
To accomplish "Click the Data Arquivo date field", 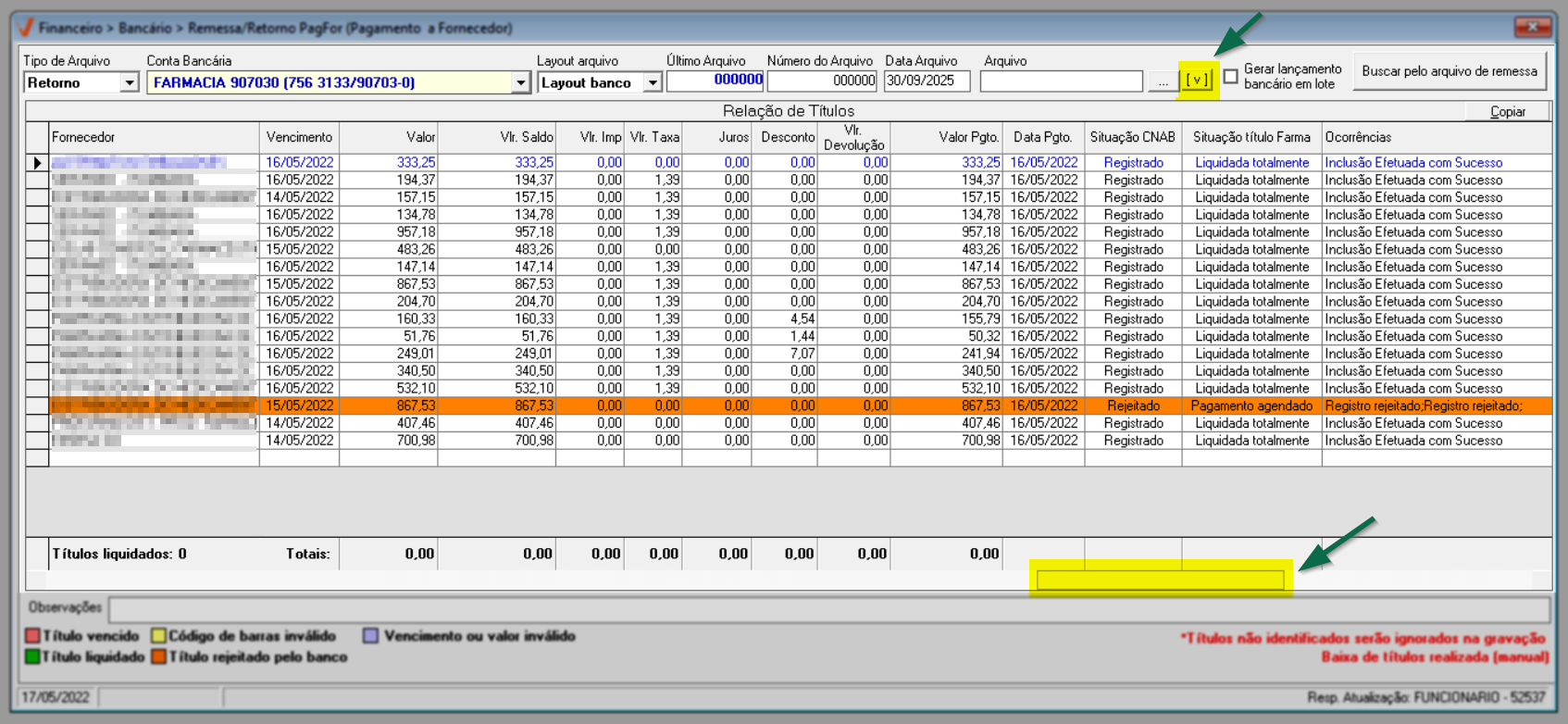I will (x=927, y=81).
